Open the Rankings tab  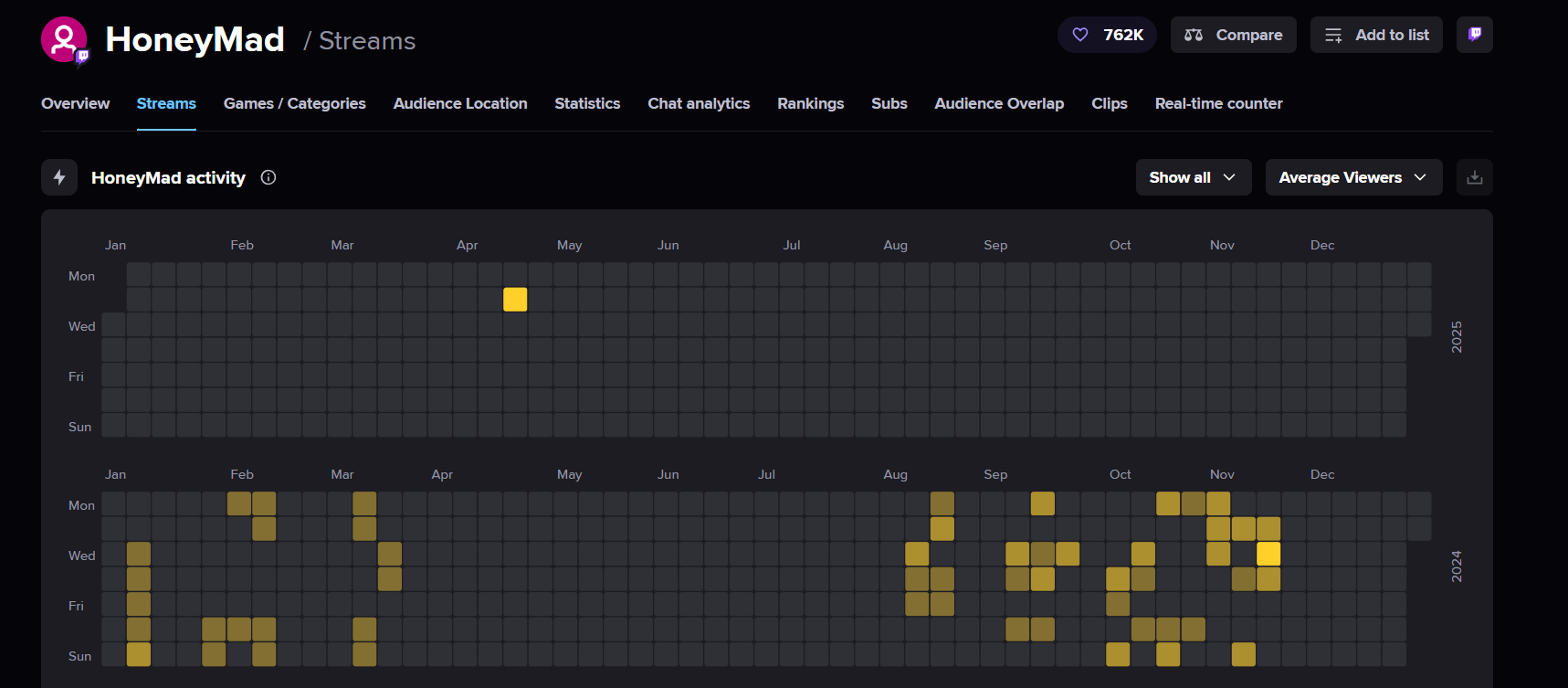click(810, 103)
